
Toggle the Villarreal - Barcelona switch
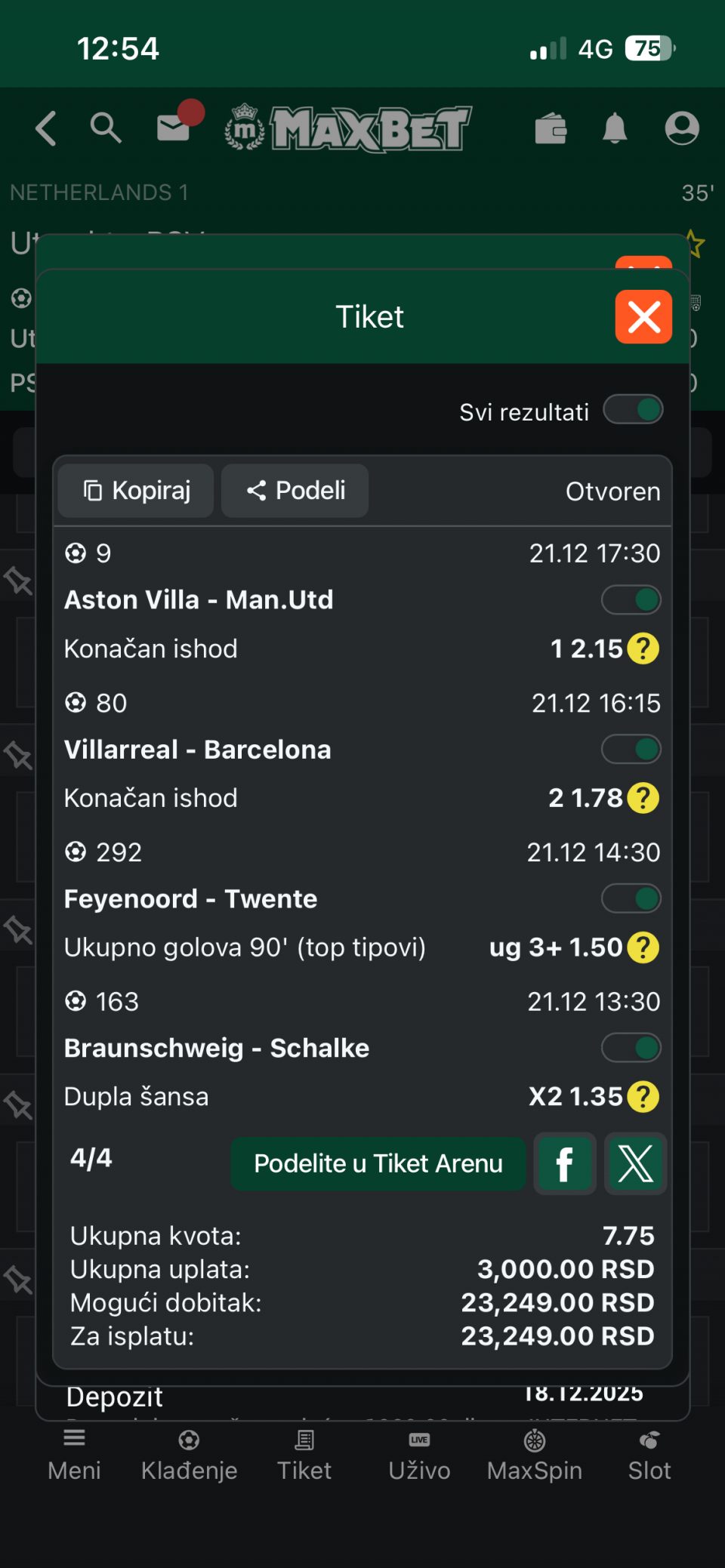click(631, 750)
